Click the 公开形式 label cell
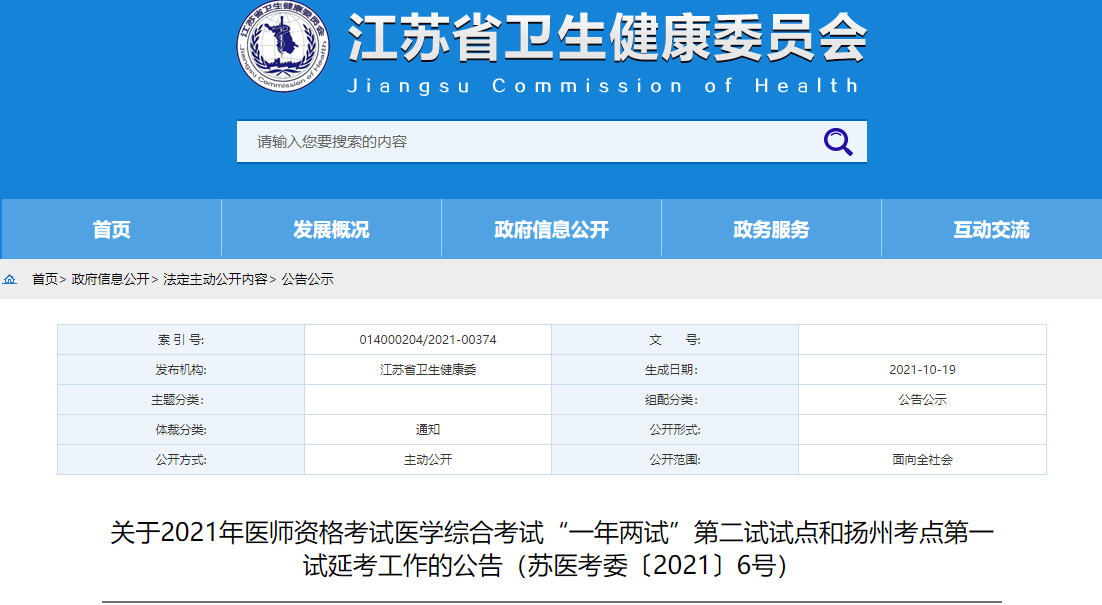The height and width of the screenshot is (605, 1102). 675,429
